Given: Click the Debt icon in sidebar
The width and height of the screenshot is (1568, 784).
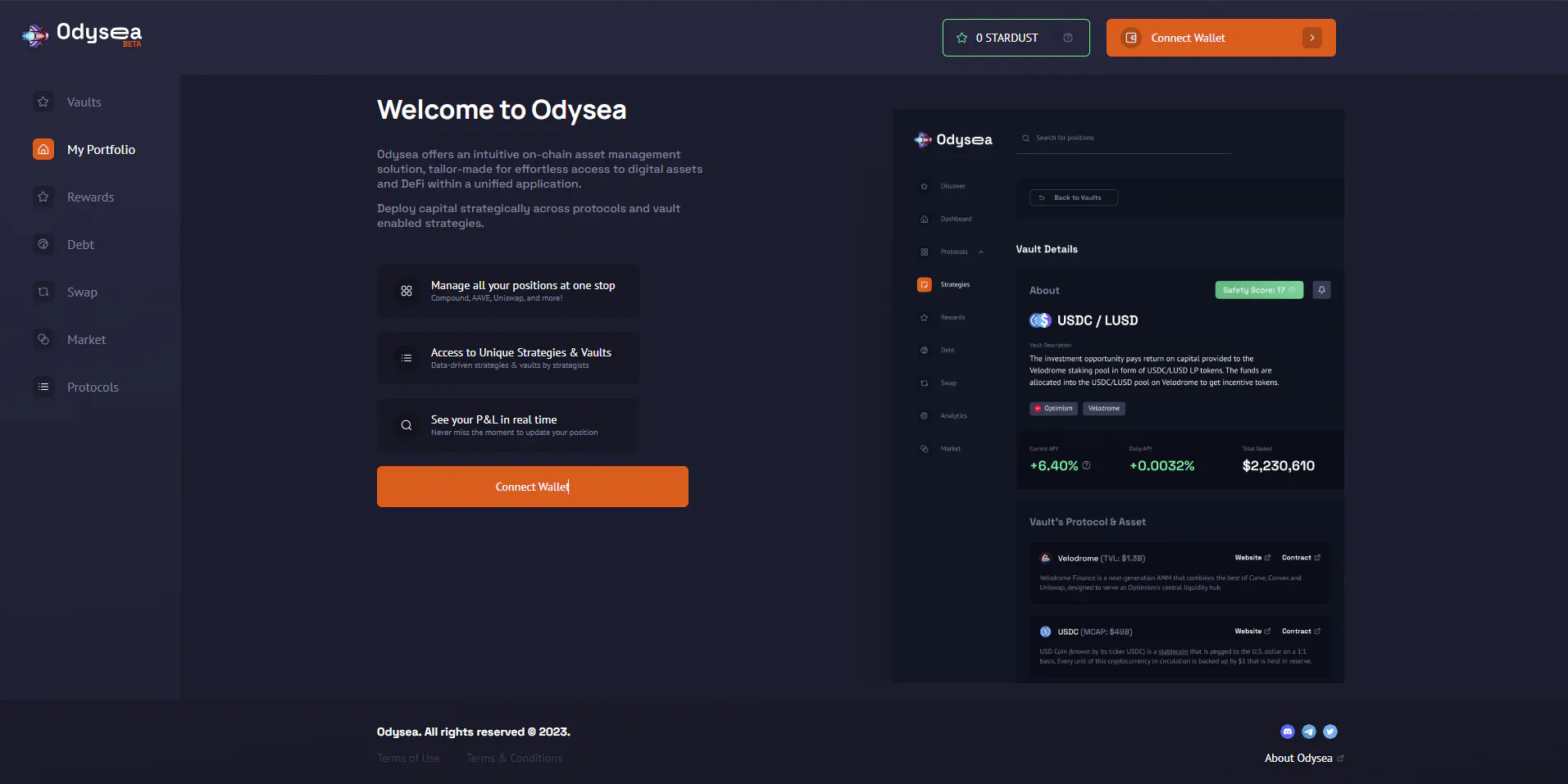Looking at the screenshot, I should pyautogui.click(x=43, y=244).
